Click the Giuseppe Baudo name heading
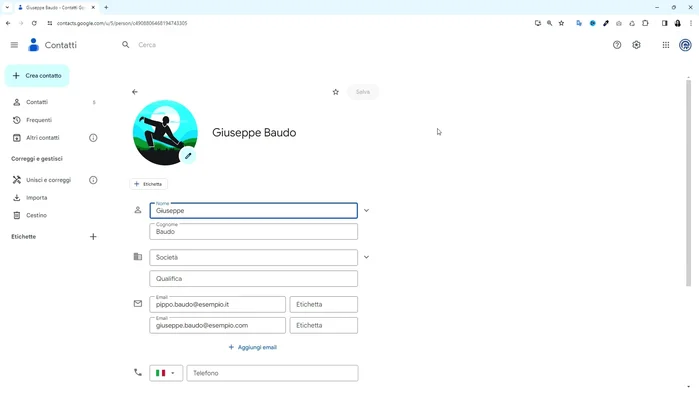699x397 pixels. pyautogui.click(x=254, y=133)
